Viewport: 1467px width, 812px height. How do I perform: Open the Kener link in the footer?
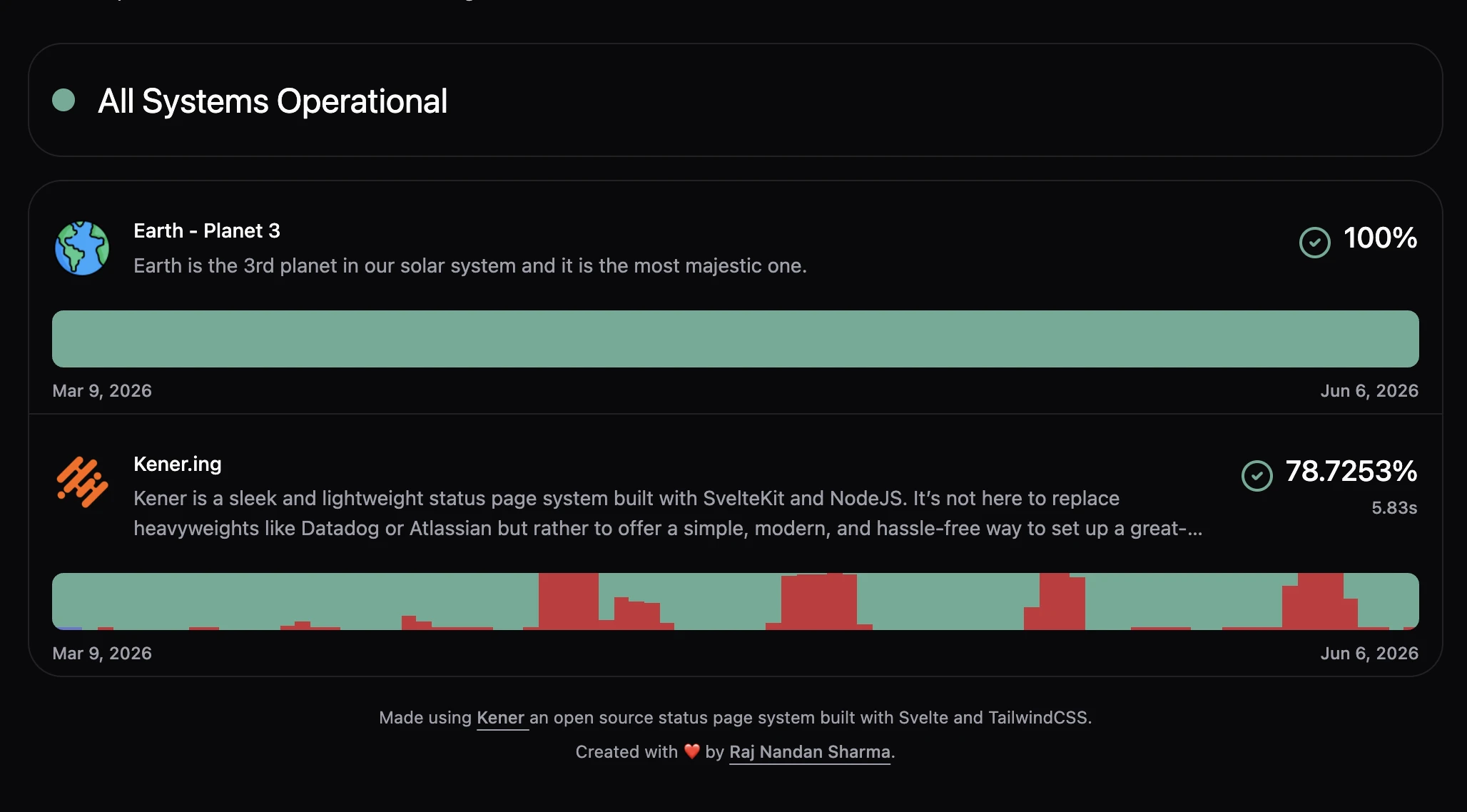pyautogui.click(x=501, y=718)
